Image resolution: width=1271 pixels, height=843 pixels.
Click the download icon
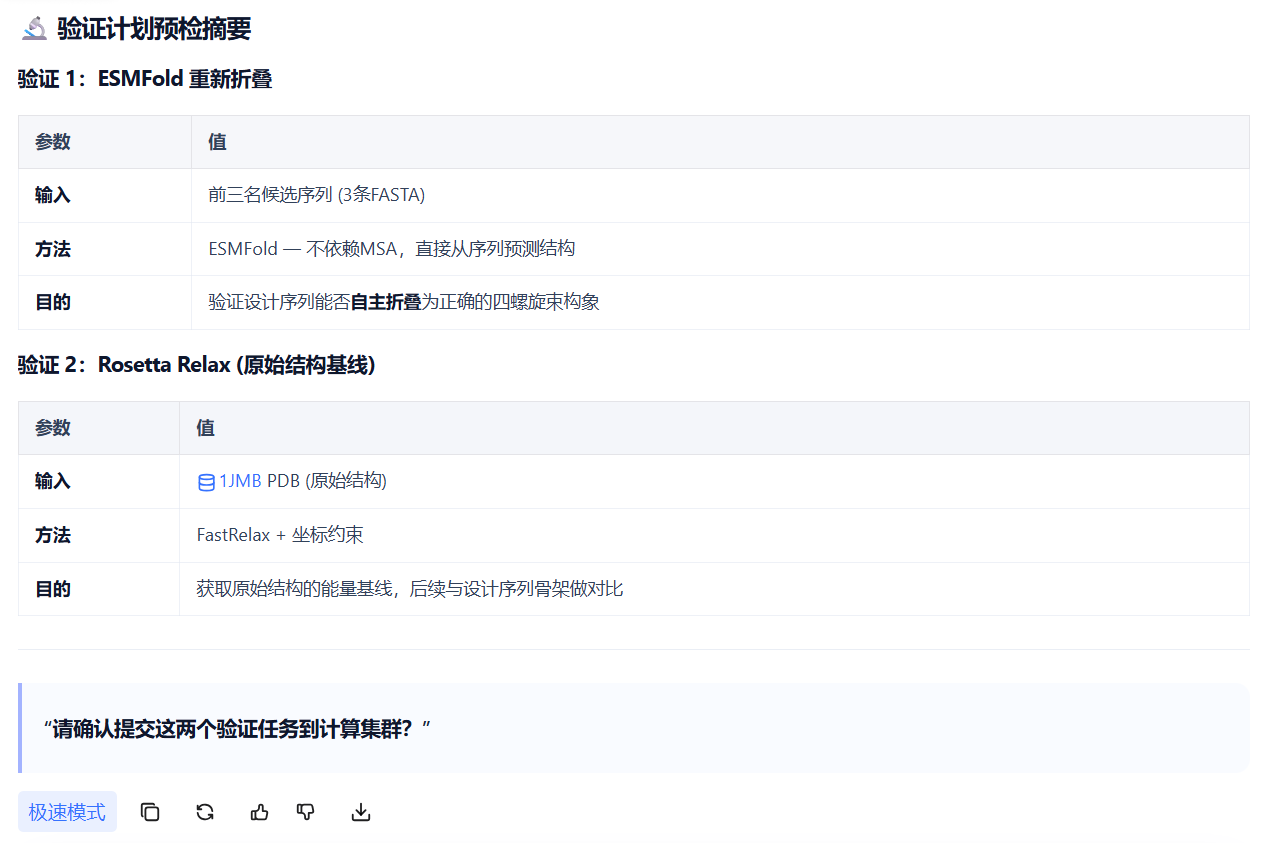pos(361,812)
